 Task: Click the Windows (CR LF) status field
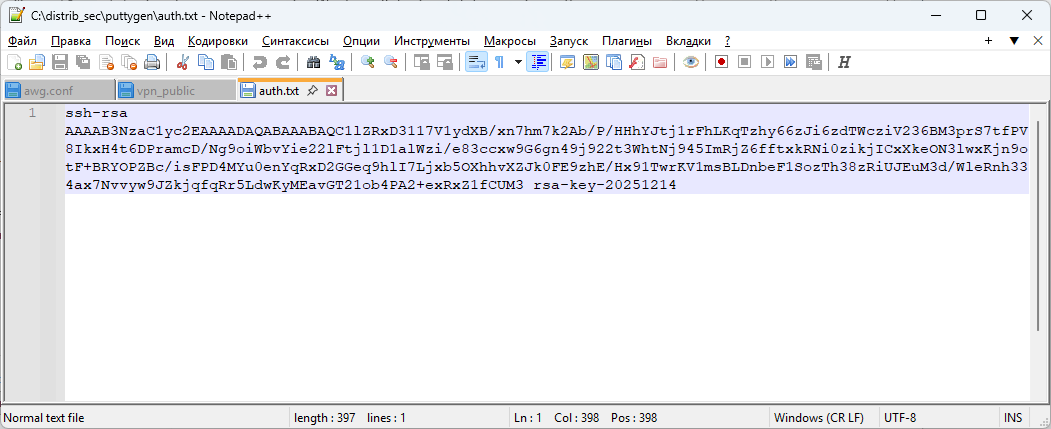[x=818, y=418]
